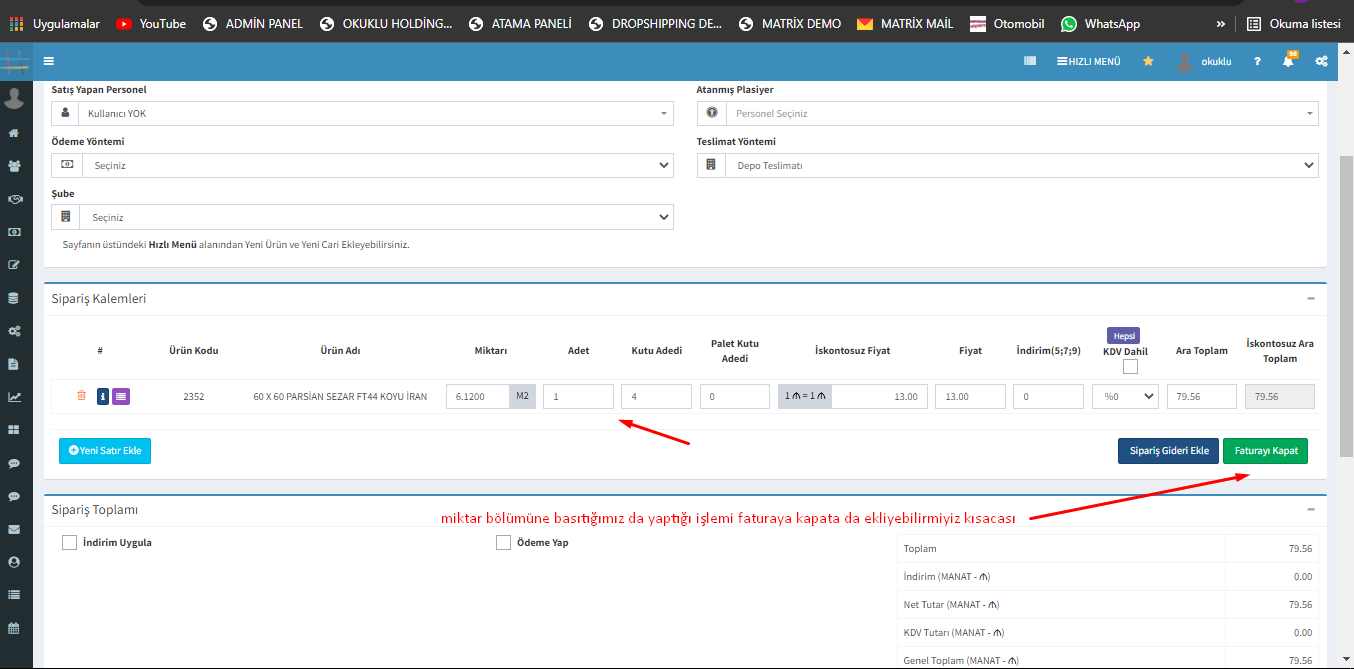Click the favorites star icon

1148,61
